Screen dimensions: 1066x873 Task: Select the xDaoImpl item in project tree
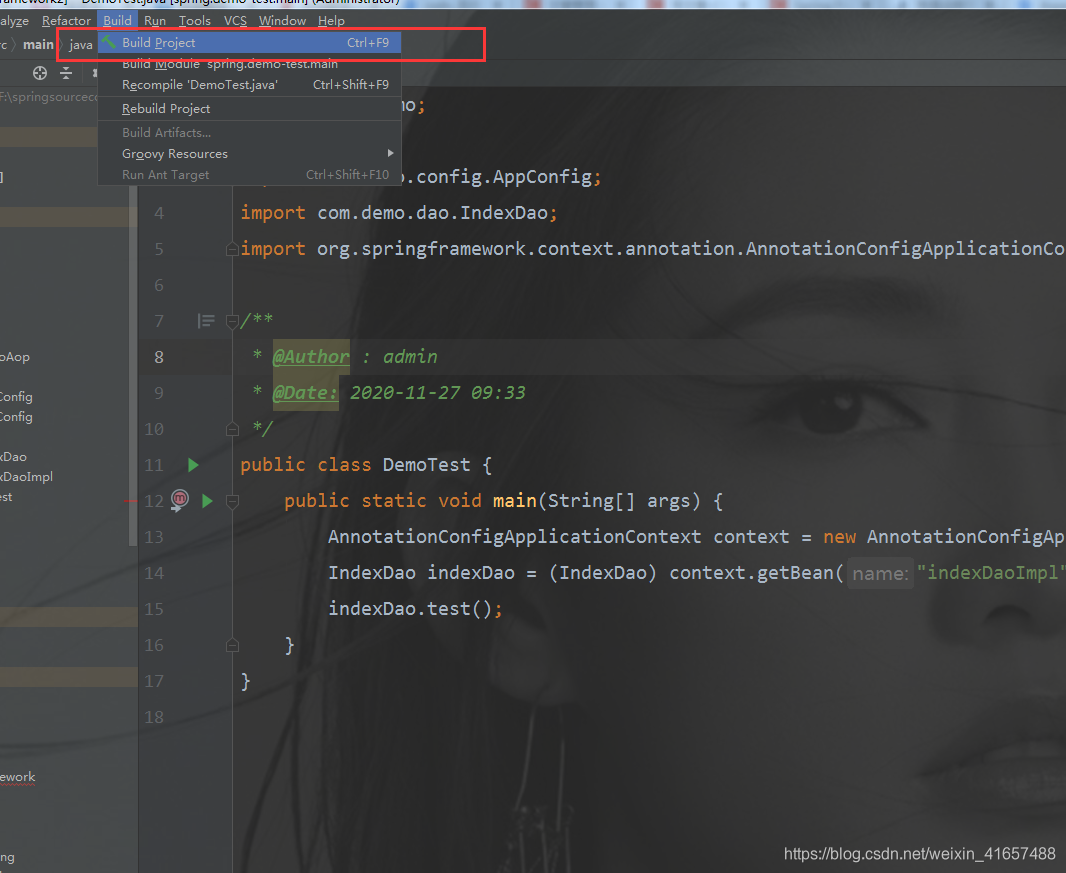pyautogui.click(x=26, y=477)
